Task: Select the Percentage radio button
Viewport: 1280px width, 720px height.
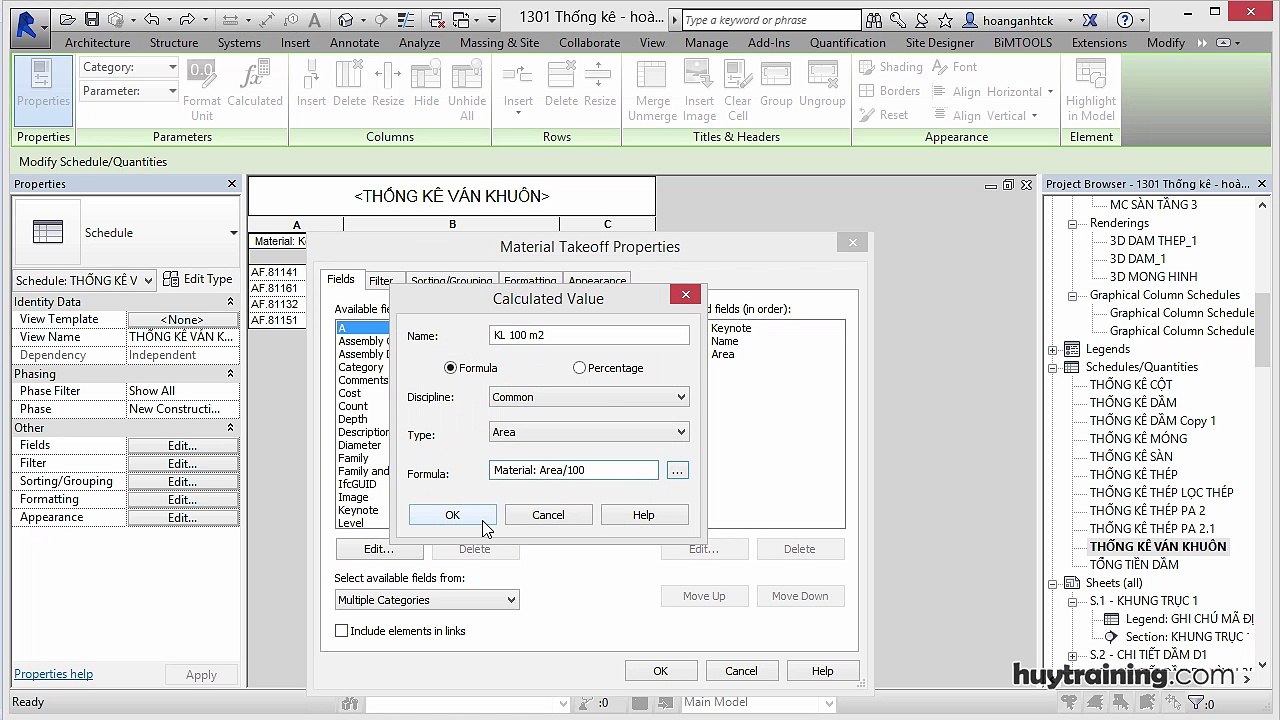Action: tap(579, 368)
